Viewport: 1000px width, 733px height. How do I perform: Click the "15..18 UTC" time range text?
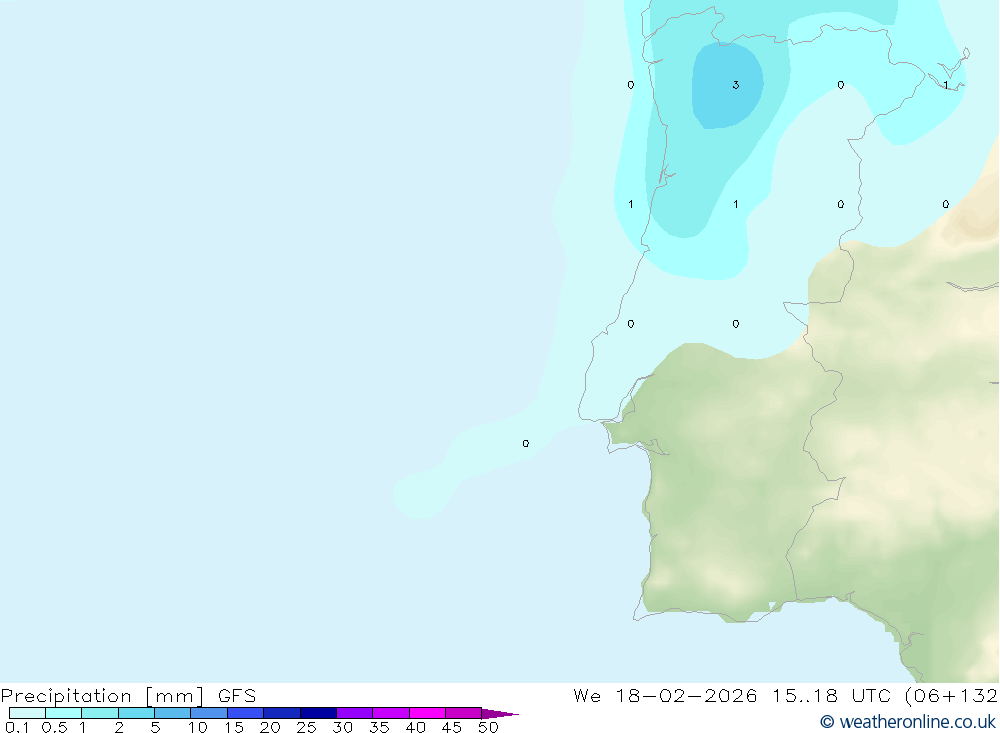point(831,695)
